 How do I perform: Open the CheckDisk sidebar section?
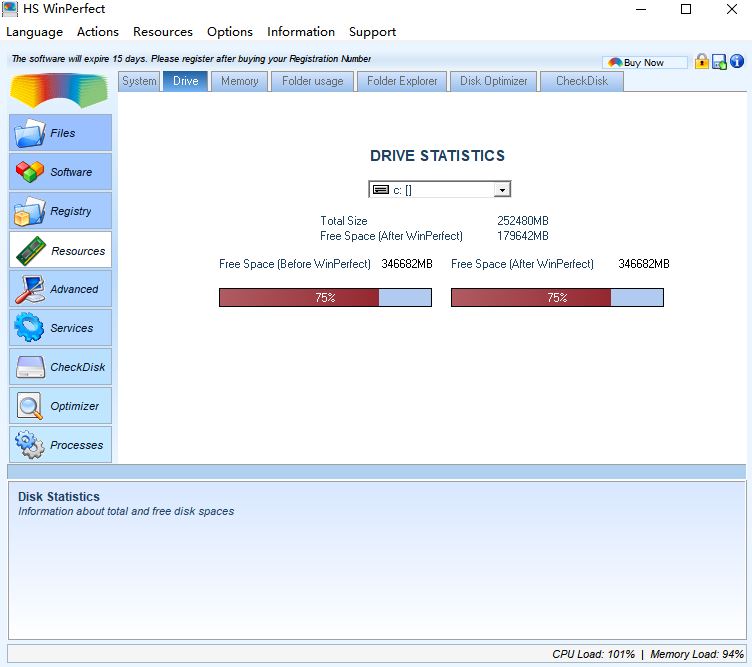(60, 367)
